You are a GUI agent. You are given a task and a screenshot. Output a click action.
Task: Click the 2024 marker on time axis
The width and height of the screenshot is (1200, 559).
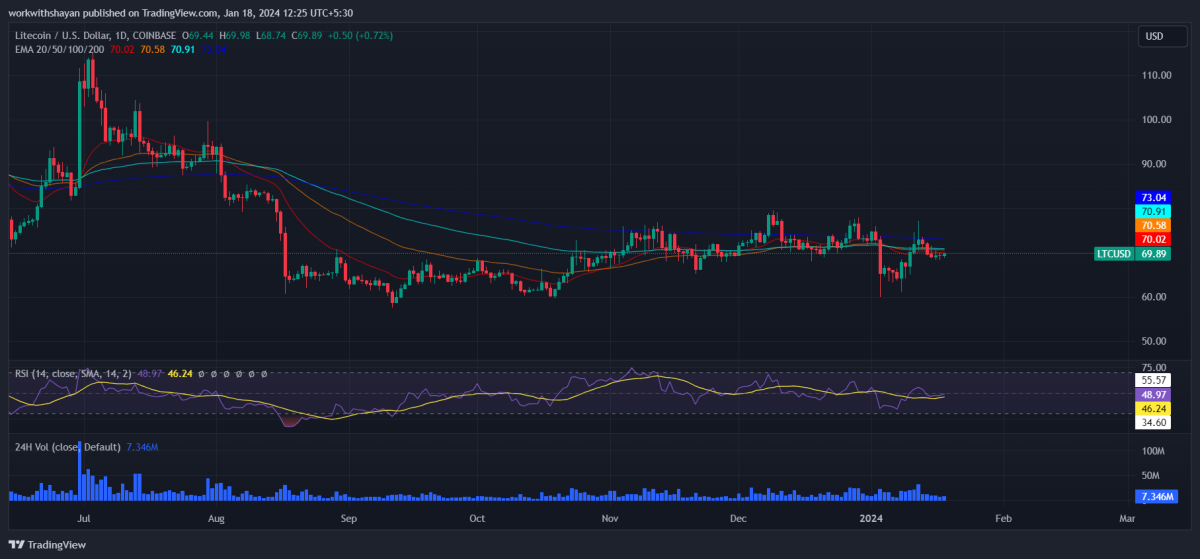(871, 519)
